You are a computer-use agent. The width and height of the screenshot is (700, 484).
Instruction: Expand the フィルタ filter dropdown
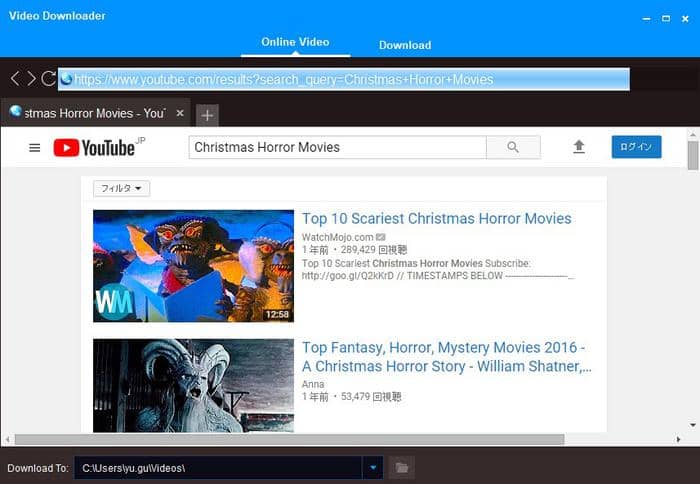(121, 188)
